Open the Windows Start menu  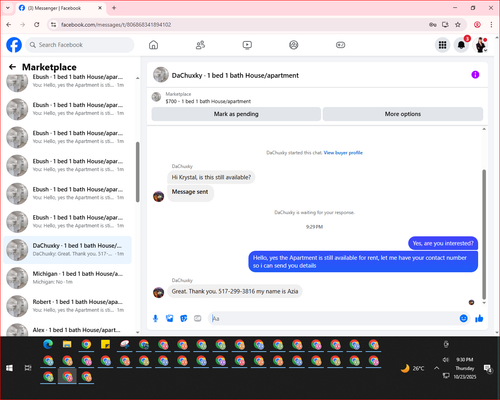click(x=9, y=368)
